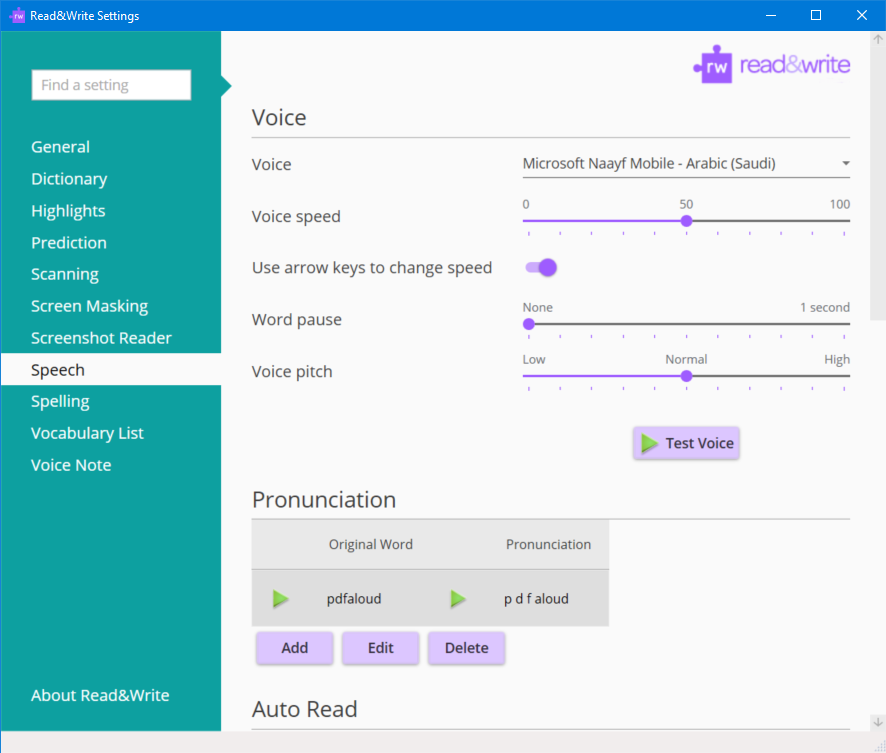Image resolution: width=886 pixels, height=753 pixels.
Task: Click Test Voice button
Action: [x=686, y=443]
